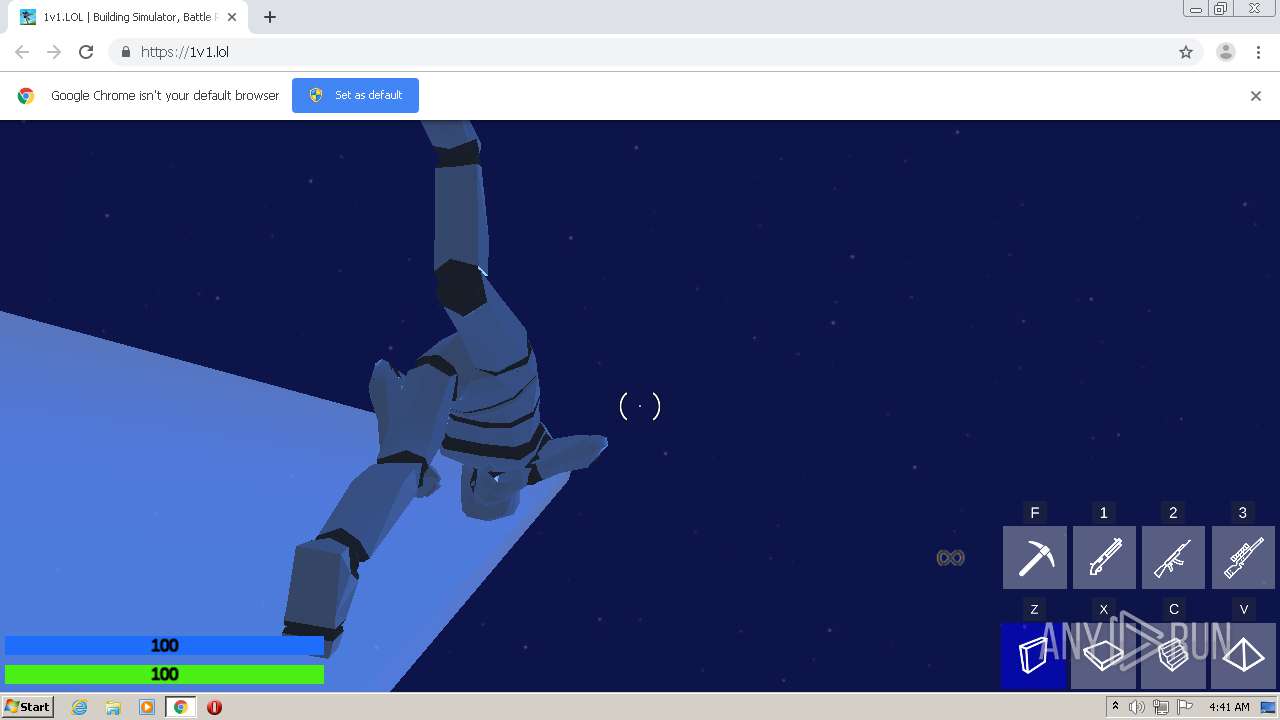Click the blue shield bar
The width and height of the screenshot is (1280, 720).
click(x=164, y=646)
